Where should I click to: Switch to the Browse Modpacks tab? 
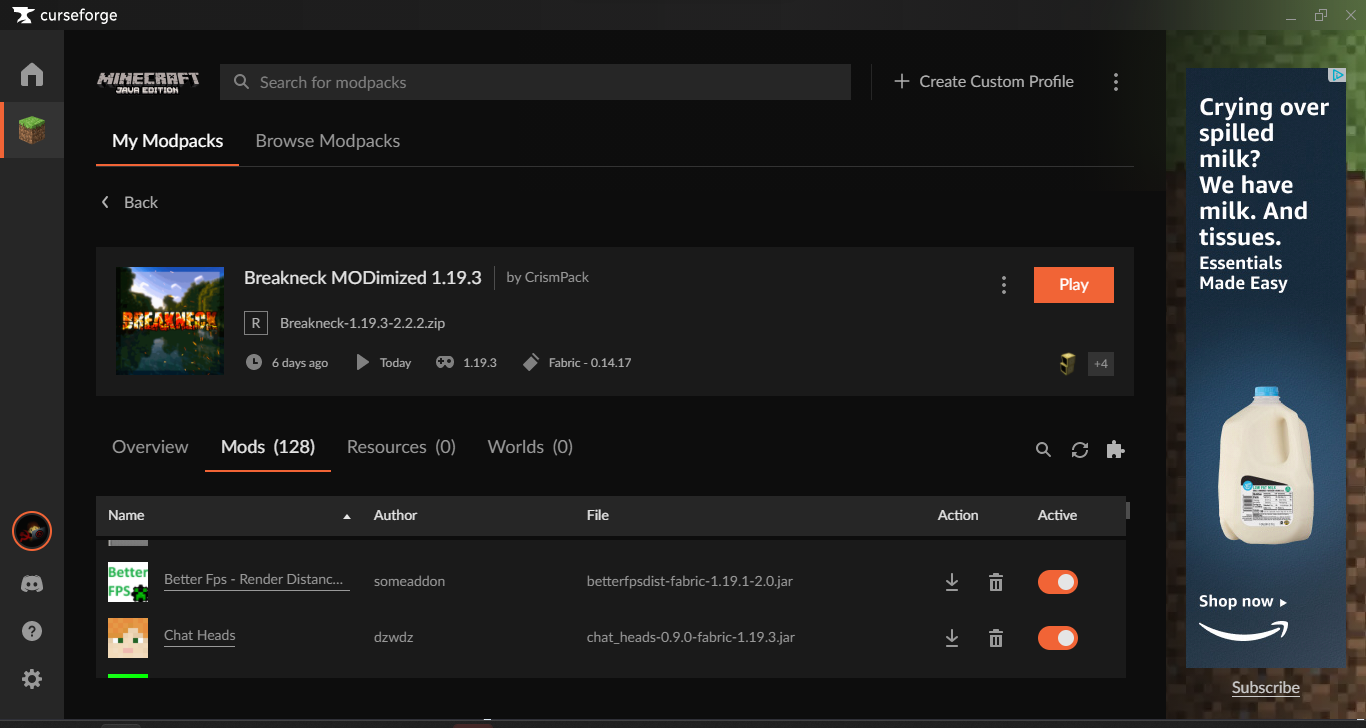(328, 141)
